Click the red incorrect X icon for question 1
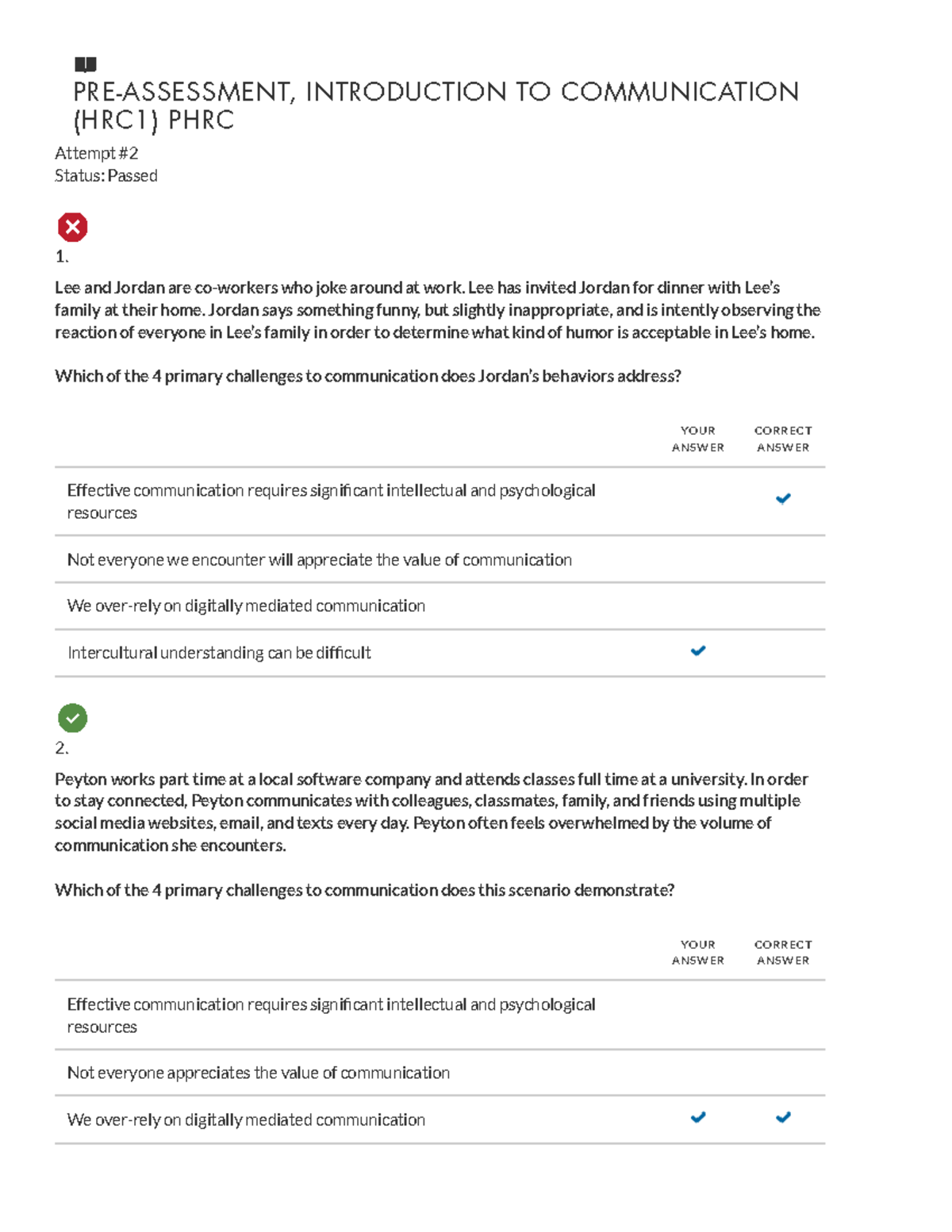The image size is (952, 1232). (72, 228)
